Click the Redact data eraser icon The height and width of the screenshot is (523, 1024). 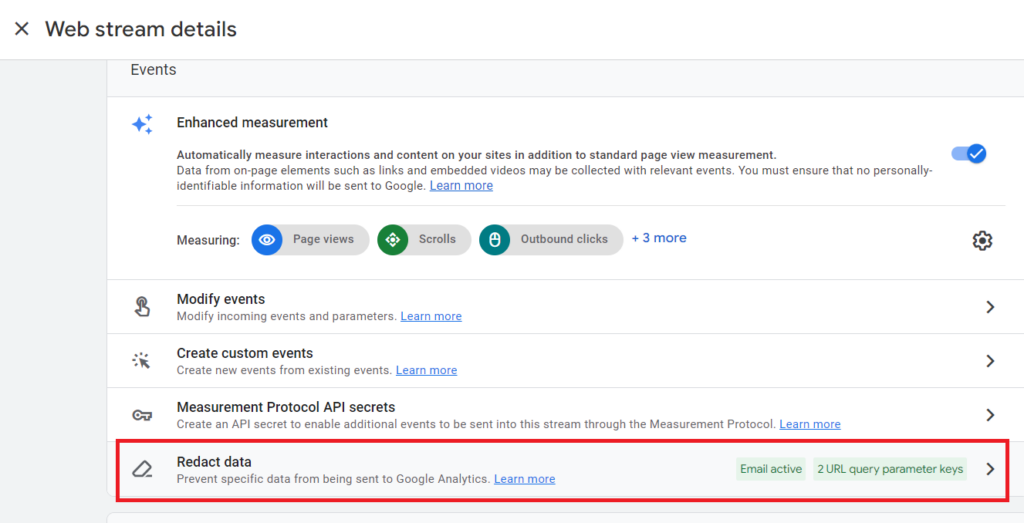(142, 469)
